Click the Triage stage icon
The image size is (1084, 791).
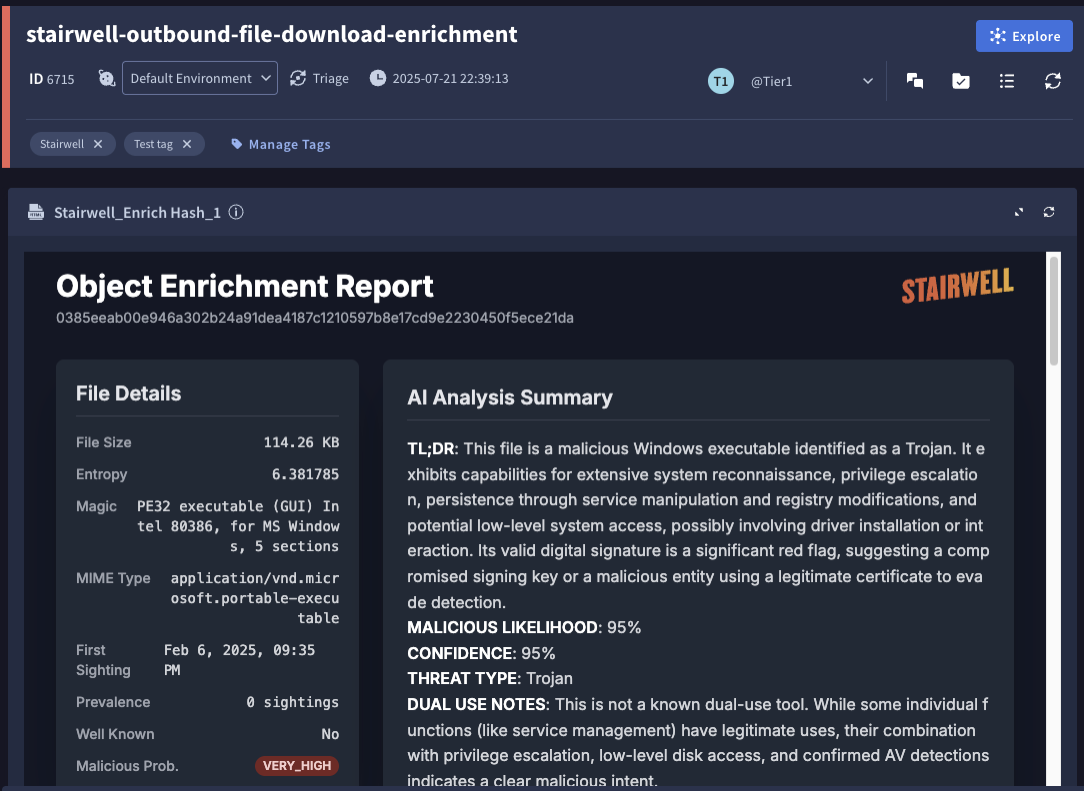tap(298, 78)
